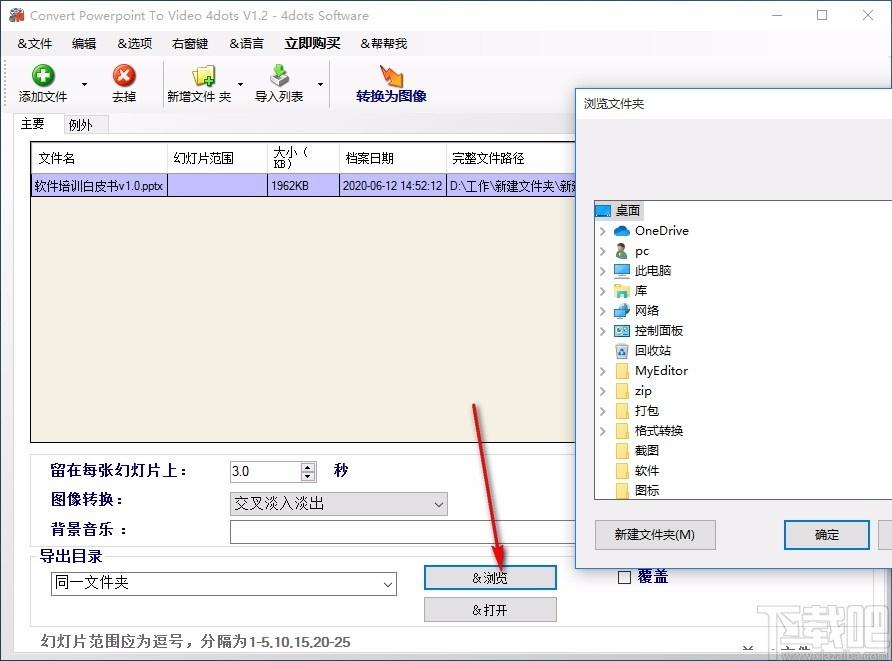The height and width of the screenshot is (661, 892).
Task: Click the Browse (&浏览) button
Action: 490,578
